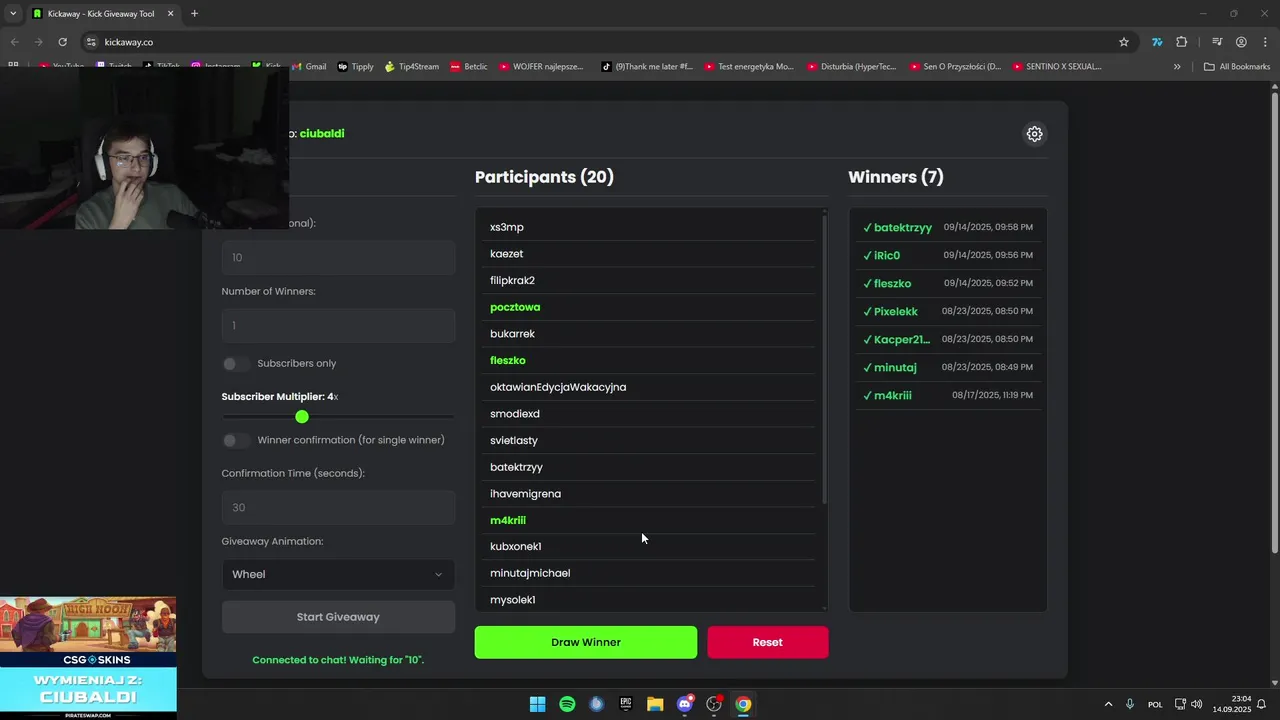This screenshot has width=1280, height=720.
Task: Click the Confirmation Time seconds field
Action: [x=338, y=508]
